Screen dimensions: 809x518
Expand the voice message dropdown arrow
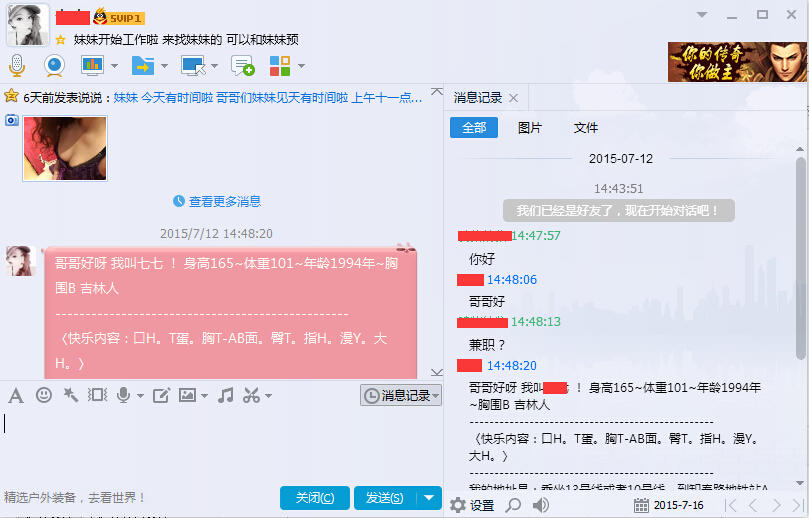(140, 396)
